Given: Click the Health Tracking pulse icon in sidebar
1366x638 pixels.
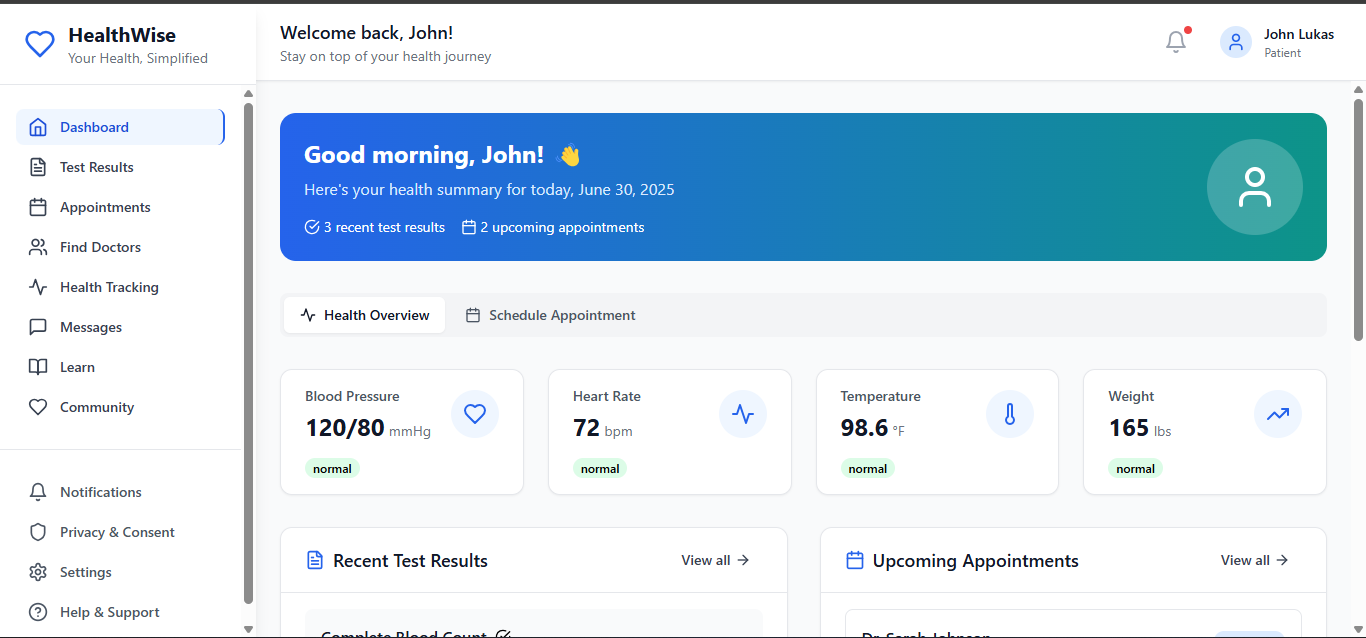Looking at the screenshot, I should [x=38, y=287].
